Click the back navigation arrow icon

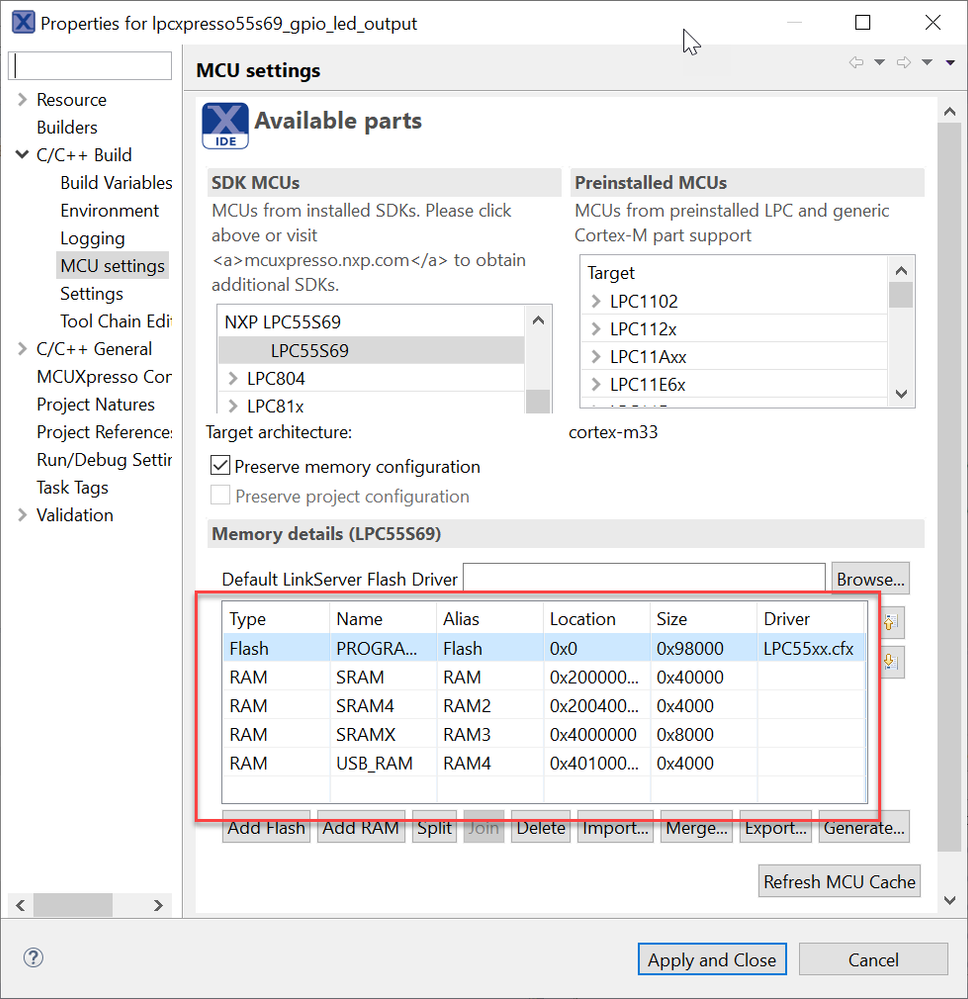pyautogui.click(x=856, y=62)
